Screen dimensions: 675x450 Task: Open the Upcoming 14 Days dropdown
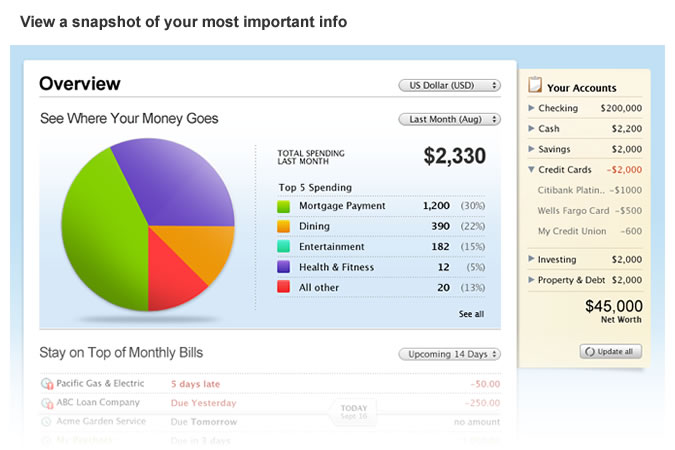pos(449,354)
